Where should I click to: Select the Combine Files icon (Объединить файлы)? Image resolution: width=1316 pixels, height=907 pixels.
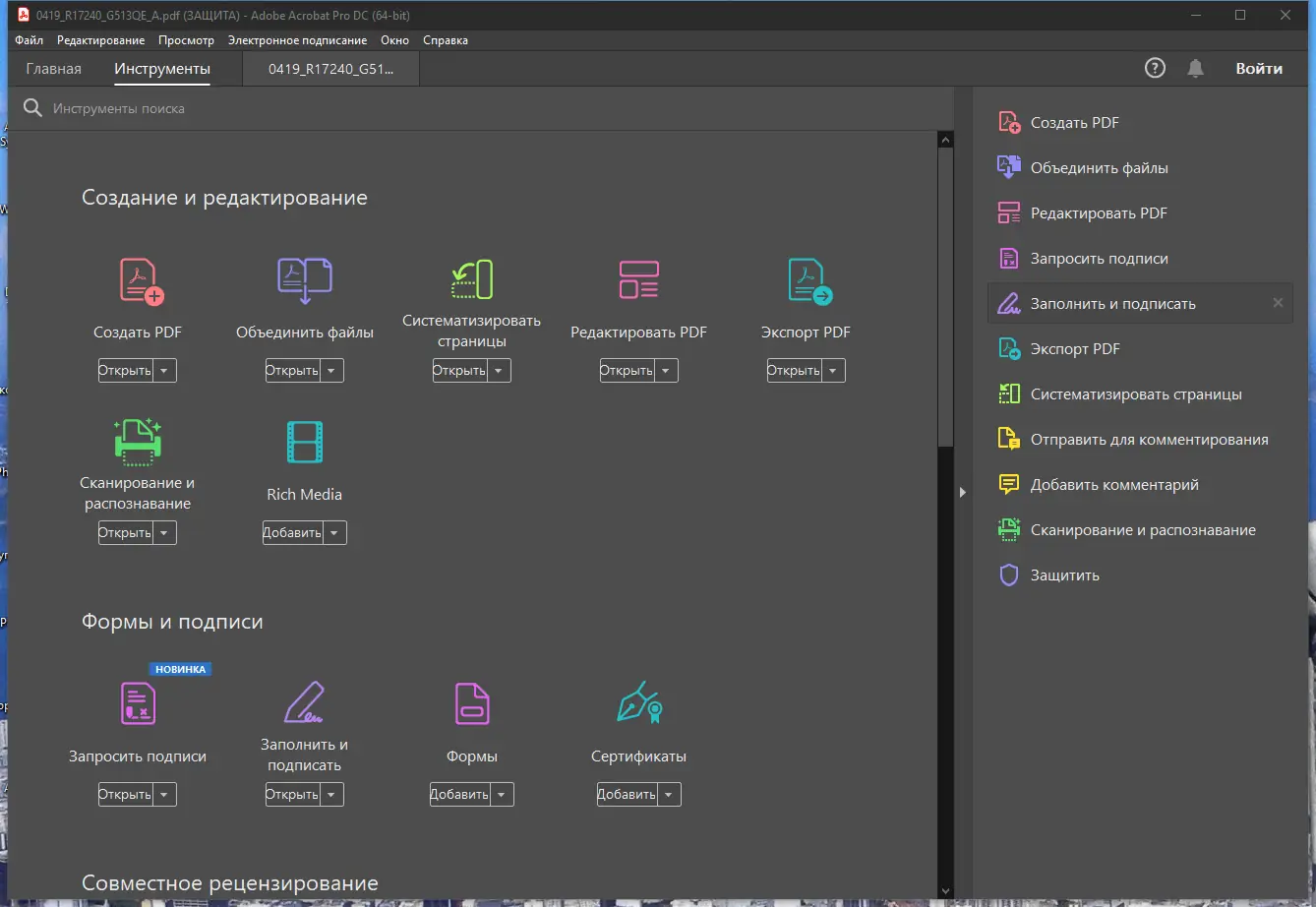305,280
